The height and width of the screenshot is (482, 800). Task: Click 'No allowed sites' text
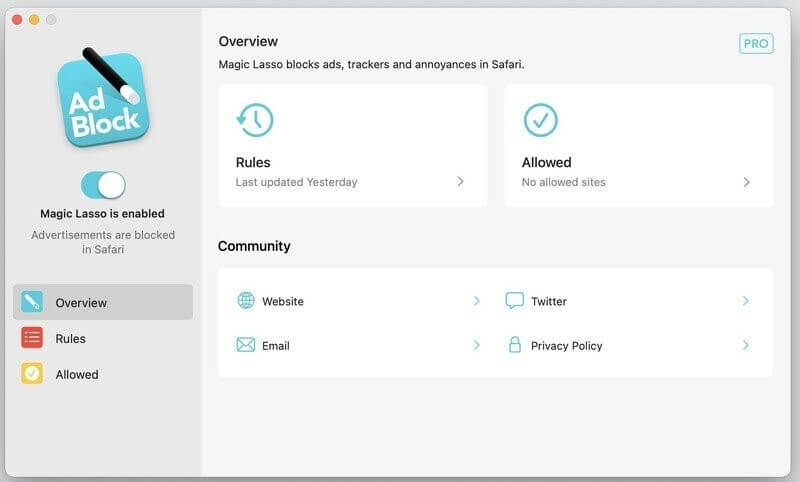tap(563, 182)
